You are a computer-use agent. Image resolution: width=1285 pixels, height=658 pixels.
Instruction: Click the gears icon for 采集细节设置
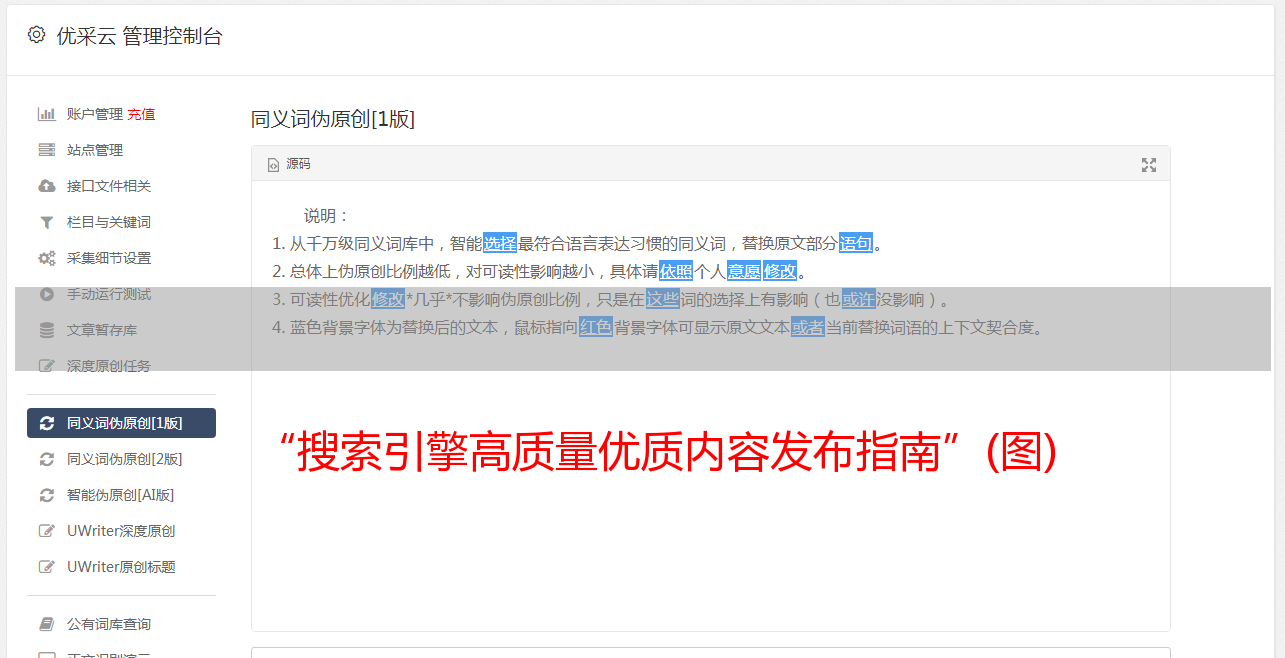tap(46, 258)
